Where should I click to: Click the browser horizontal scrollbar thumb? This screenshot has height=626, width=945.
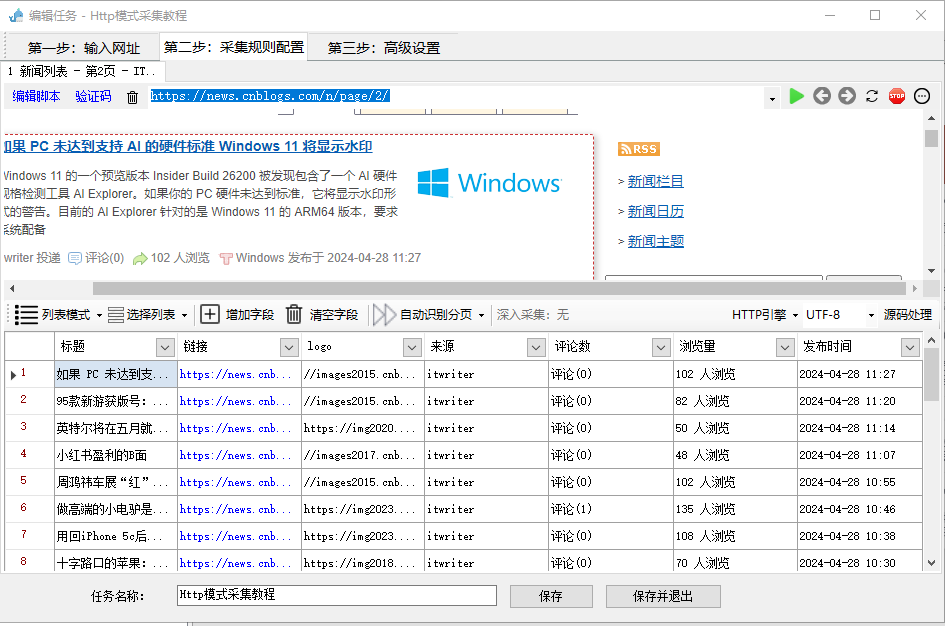(x=500, y=289)
